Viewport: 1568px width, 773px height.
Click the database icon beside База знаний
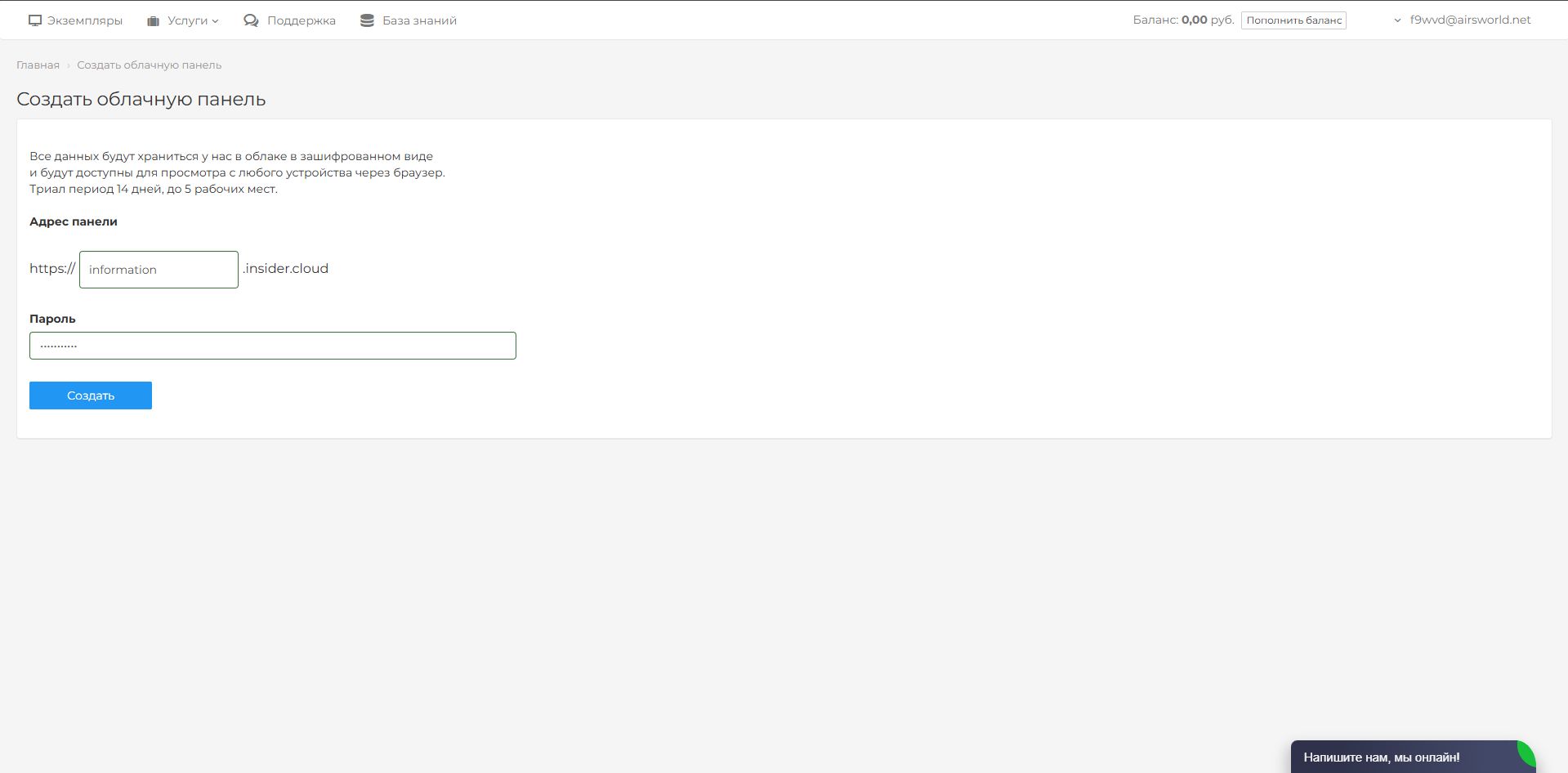(367, 20)
